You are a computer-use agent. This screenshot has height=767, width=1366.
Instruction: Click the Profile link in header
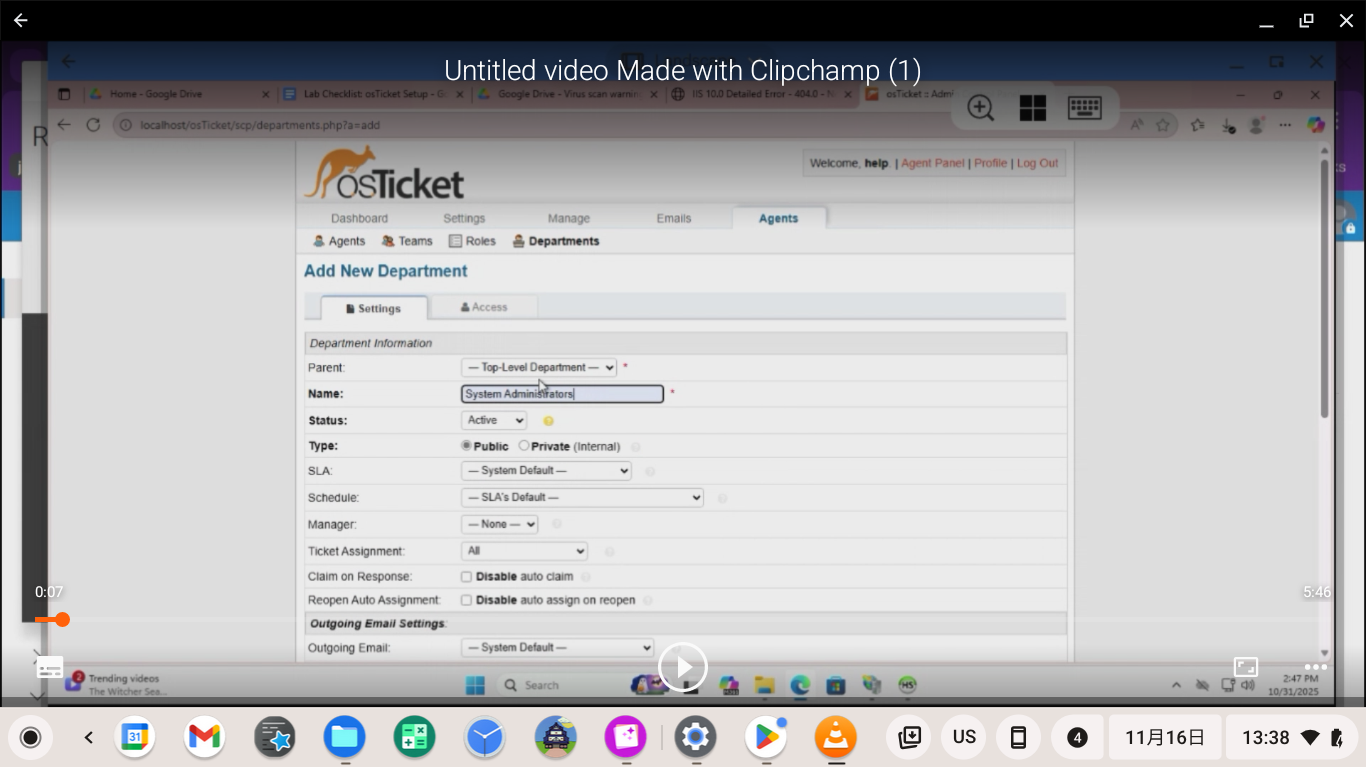991,163
